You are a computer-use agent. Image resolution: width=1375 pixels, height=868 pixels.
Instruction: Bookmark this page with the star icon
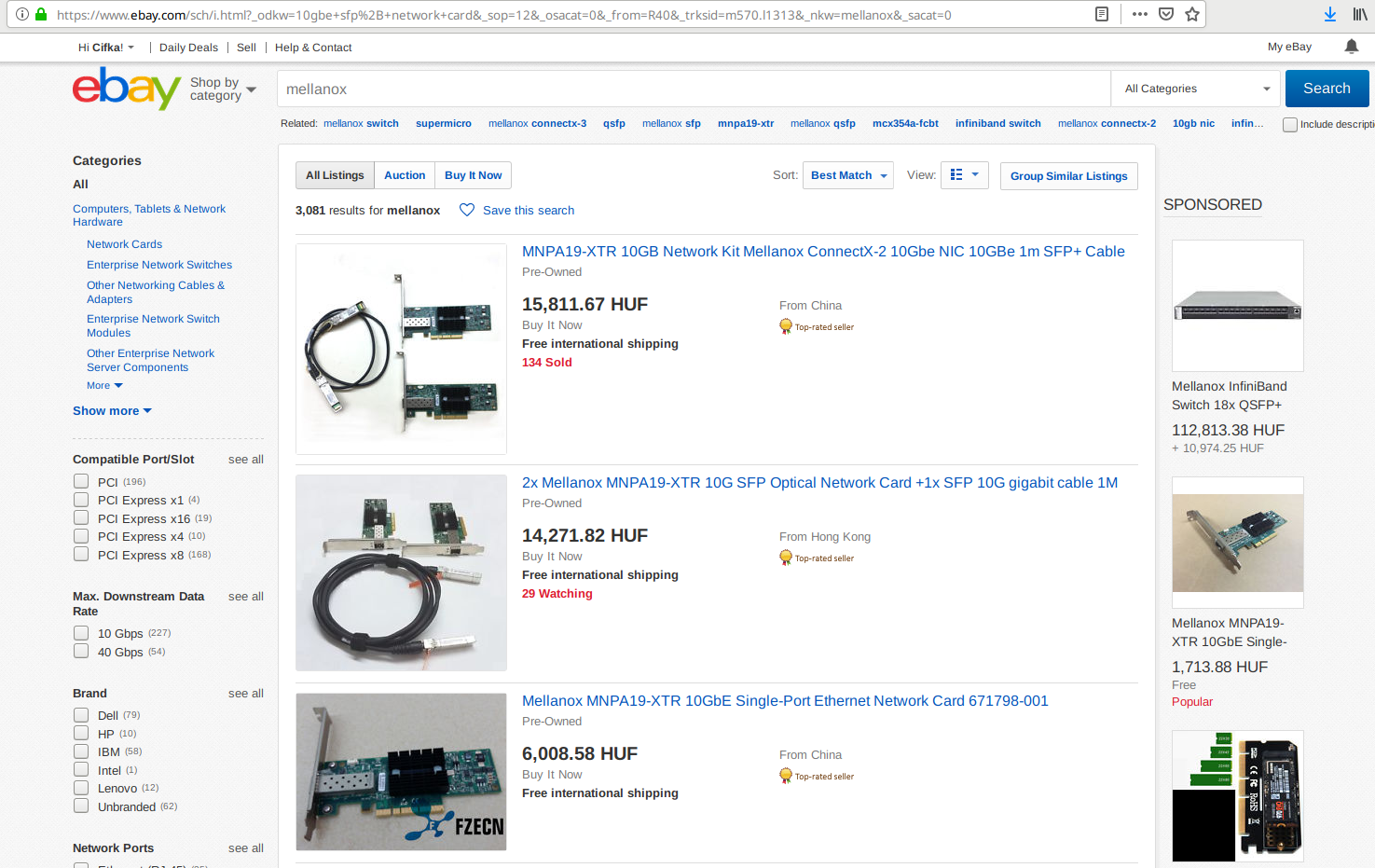(x=1192, y=14)
